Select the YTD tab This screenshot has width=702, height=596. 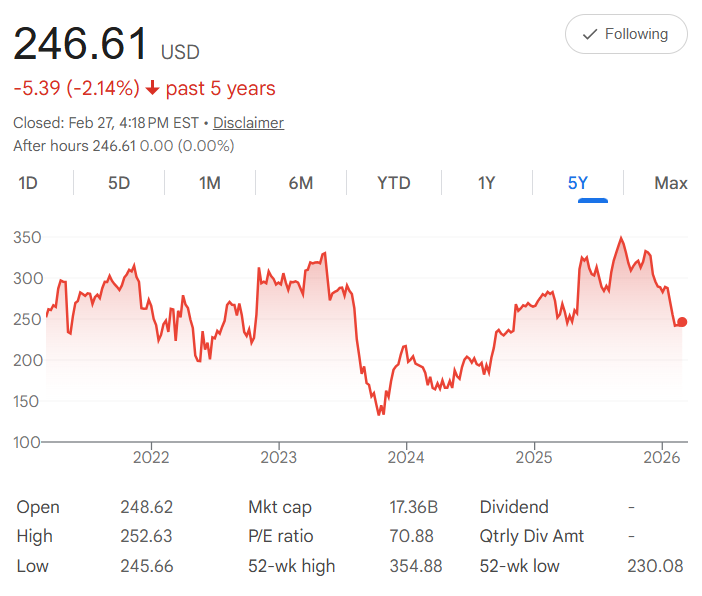[x=394, y=183]
